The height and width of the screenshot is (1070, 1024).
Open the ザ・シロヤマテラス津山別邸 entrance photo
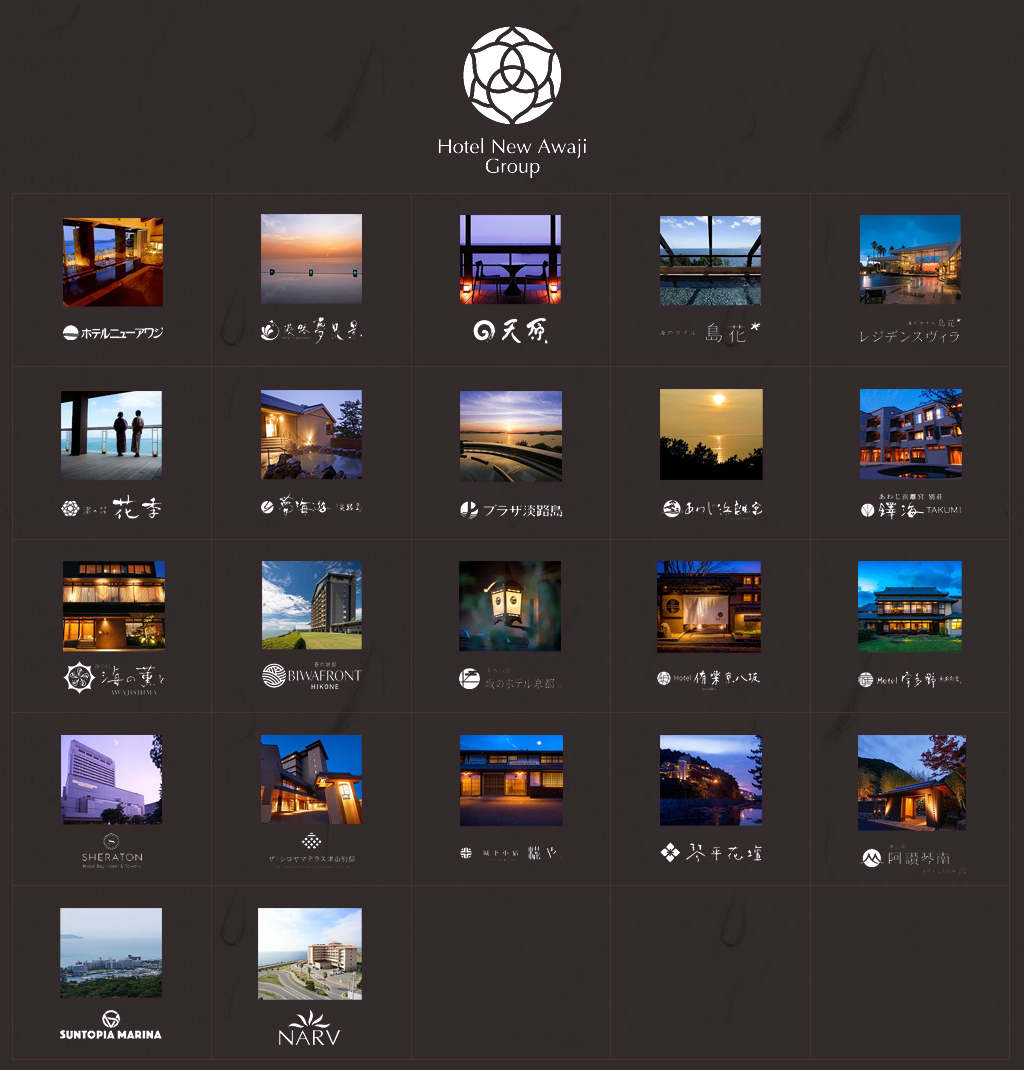pyautogui.click(x=311, y=779)
